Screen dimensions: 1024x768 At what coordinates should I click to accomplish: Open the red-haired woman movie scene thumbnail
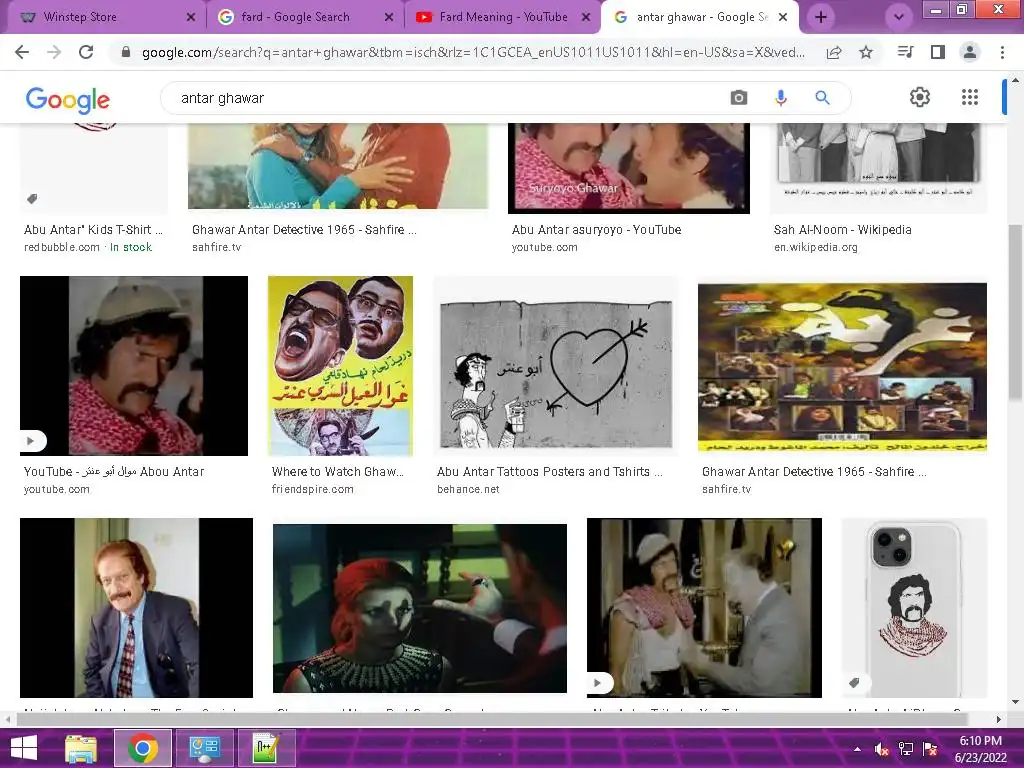click(420, 608)
